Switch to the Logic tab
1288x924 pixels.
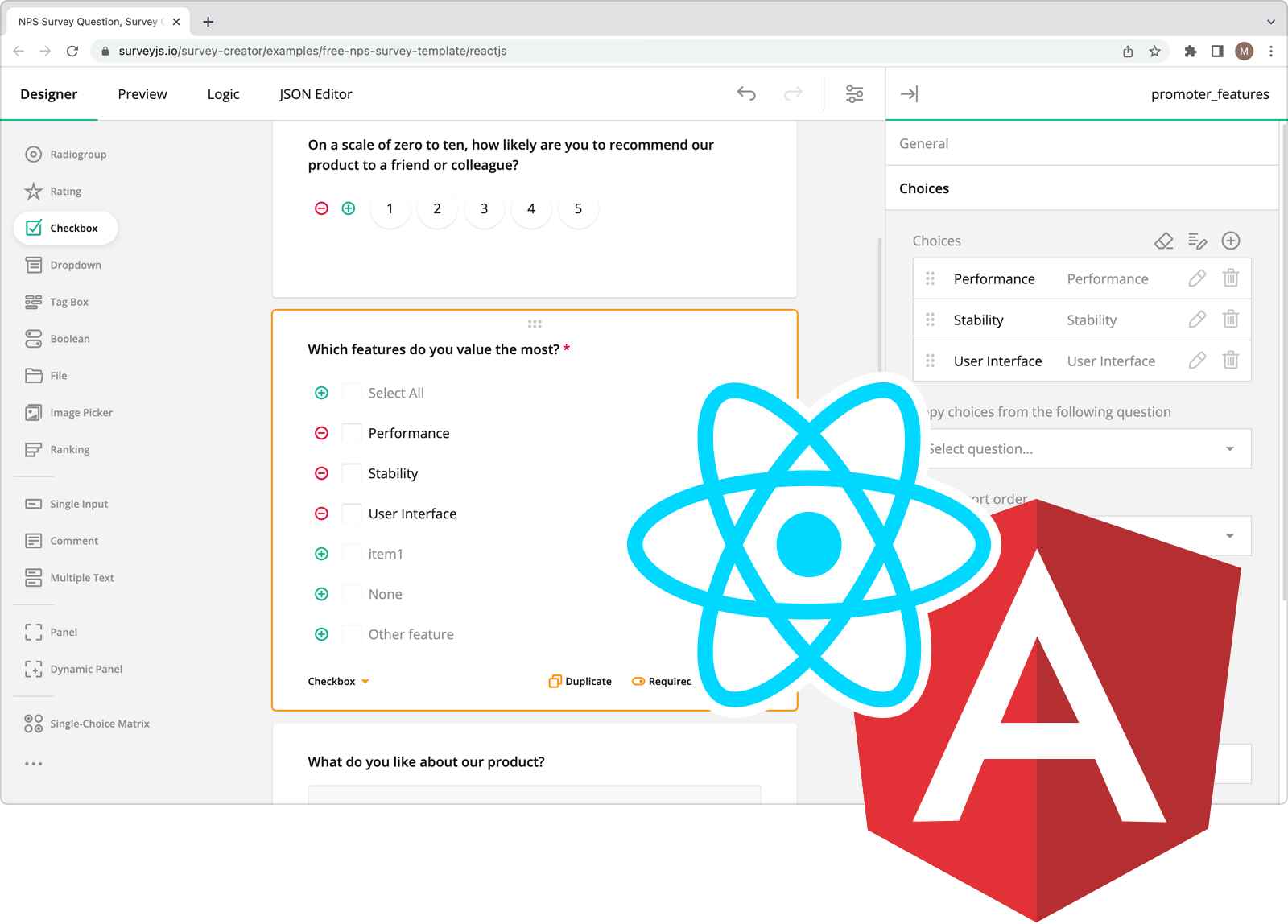point(223,94)
